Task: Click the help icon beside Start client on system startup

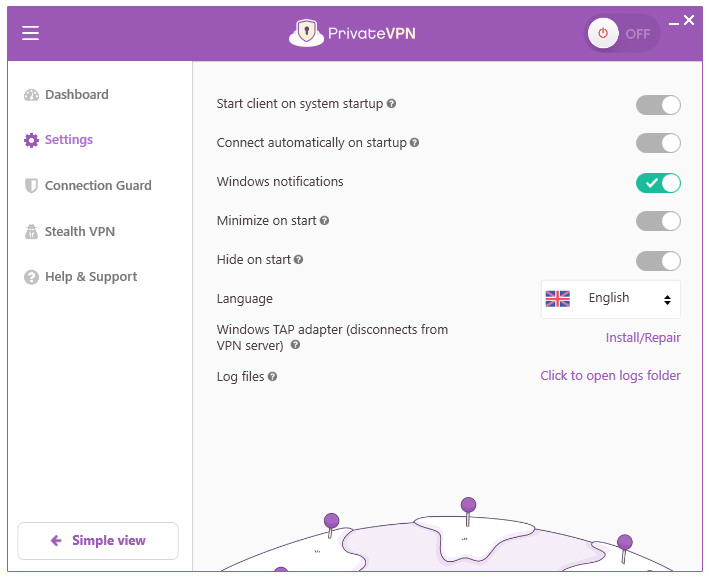Action: 392,104
